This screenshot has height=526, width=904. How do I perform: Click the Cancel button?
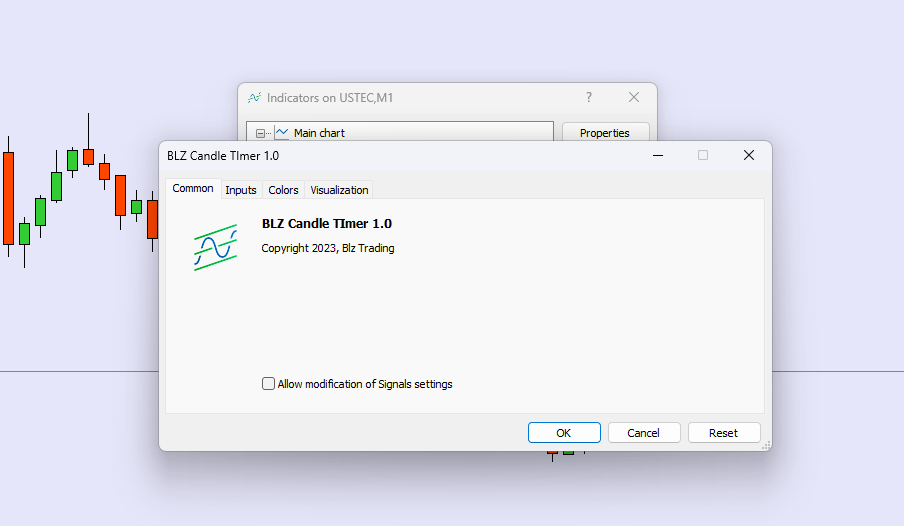coord(643,433)
